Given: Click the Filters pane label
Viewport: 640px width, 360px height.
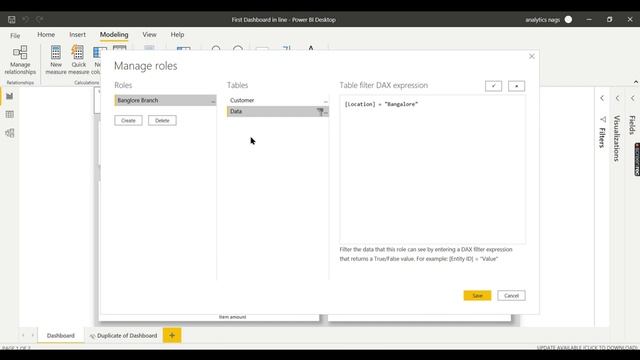Looking at the screenshot, I should 602,138.
